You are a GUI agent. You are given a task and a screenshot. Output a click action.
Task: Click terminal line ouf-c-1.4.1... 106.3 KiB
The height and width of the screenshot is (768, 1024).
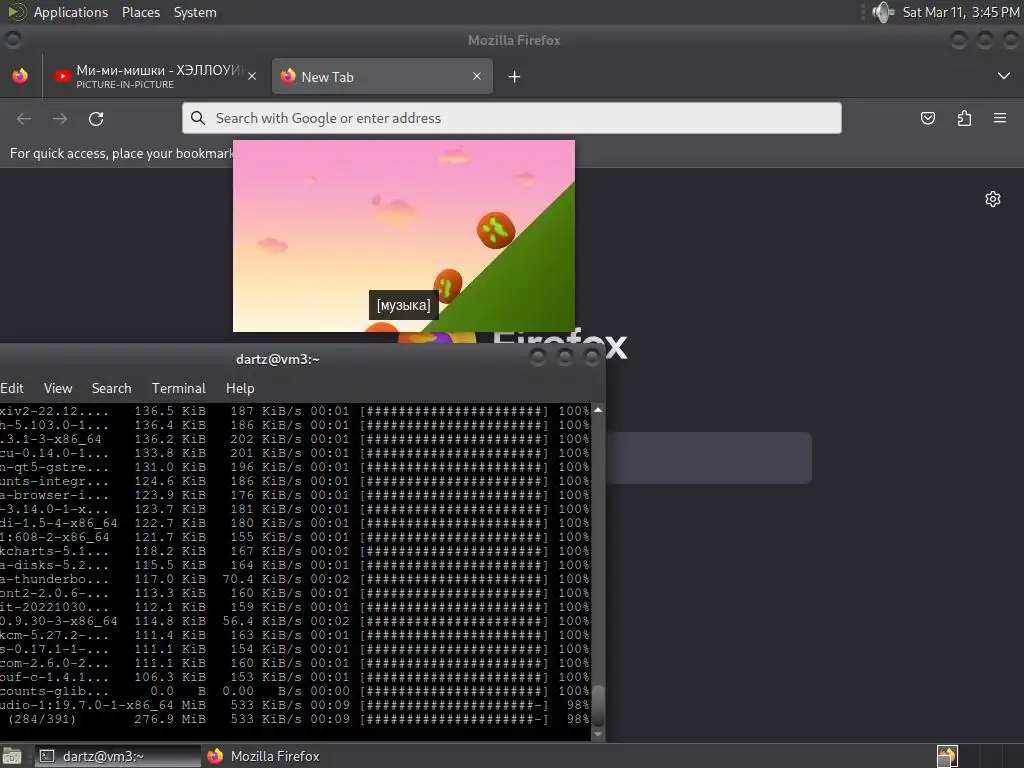click(295, 677)
